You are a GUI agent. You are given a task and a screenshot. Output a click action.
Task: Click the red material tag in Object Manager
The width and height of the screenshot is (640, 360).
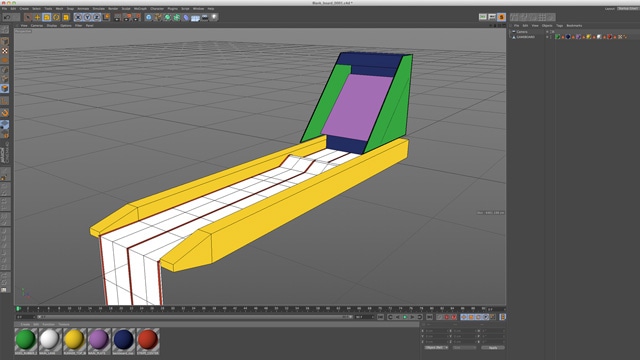coord(610,37)
